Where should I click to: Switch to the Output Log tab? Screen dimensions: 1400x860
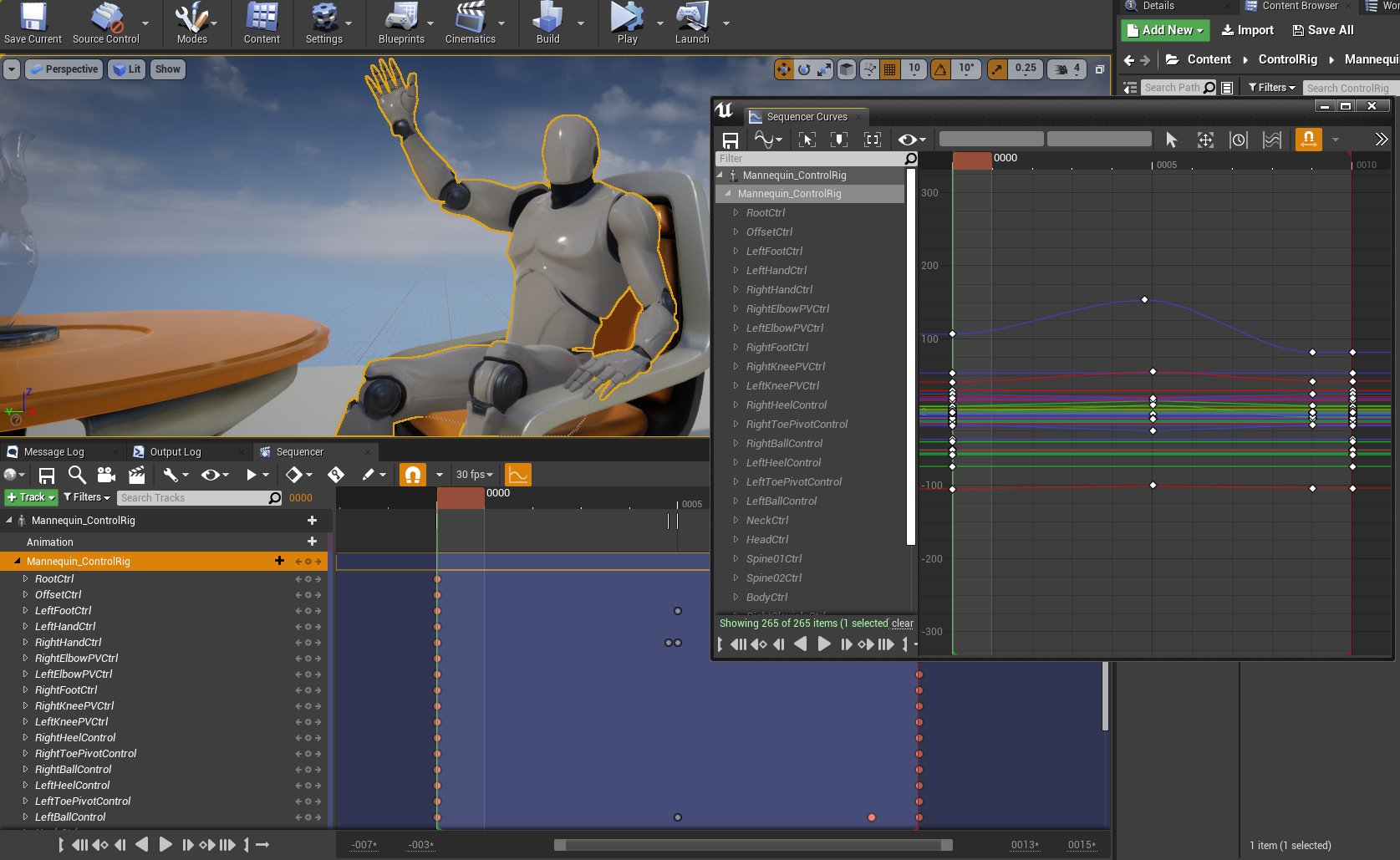[x=177, y=451]
